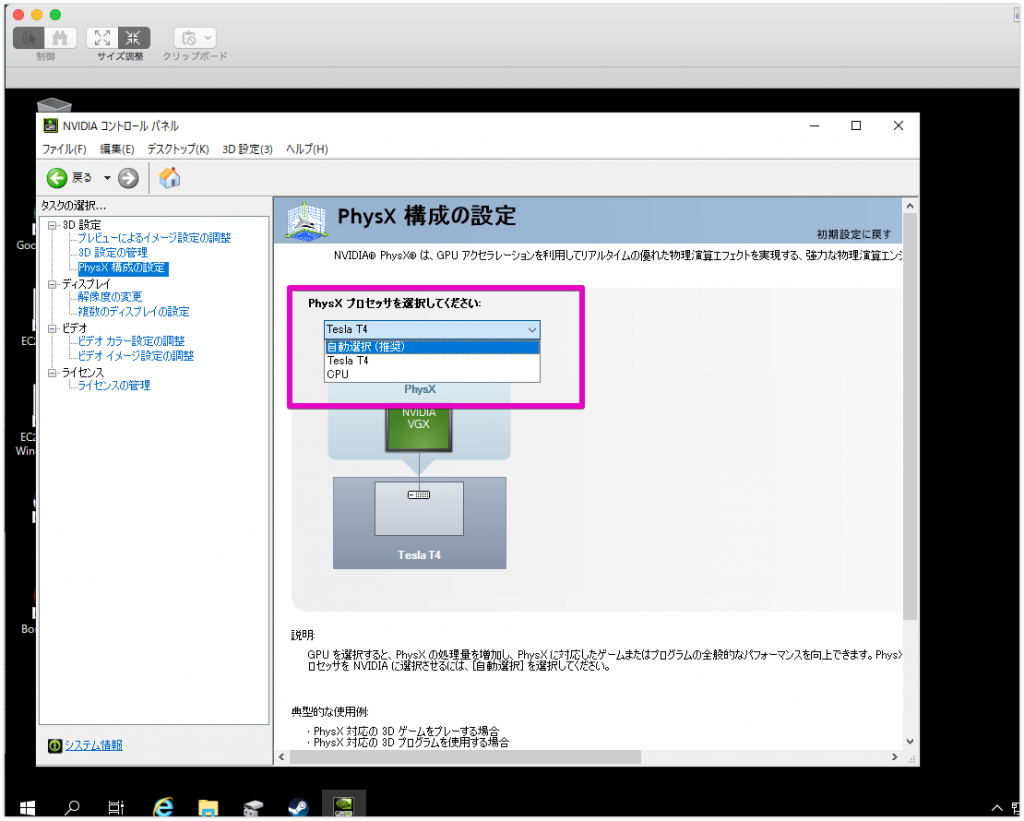Open the Tesla T4 PhysX processor dropdown
Image resolution: width=1024 pixels, height=821 pixels.
click(432, 329)
